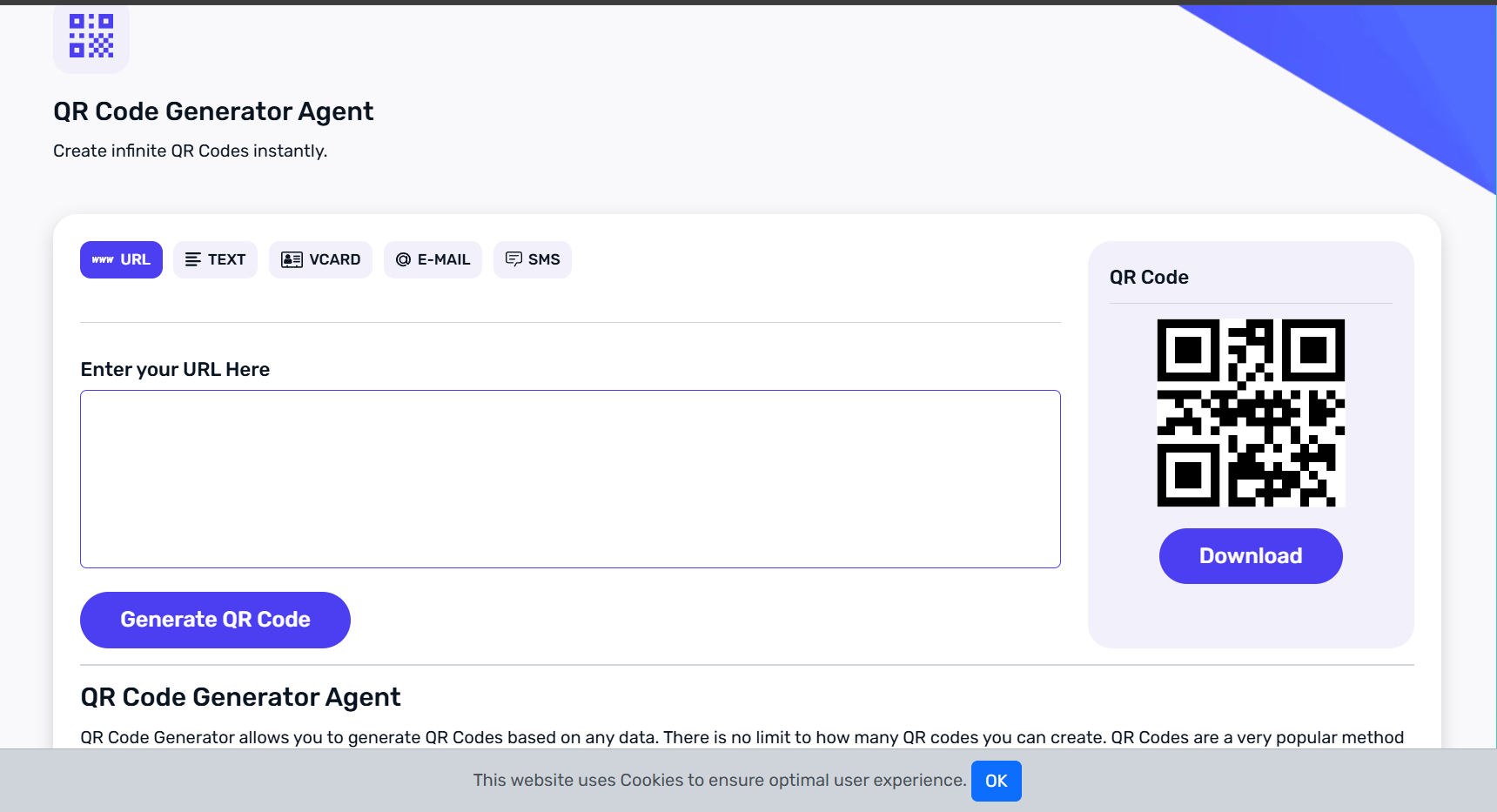This screenshot has width=1497, height=812.
Task: Download the generated QR code
Action: pyautogui.click(x=1250, y=556)
